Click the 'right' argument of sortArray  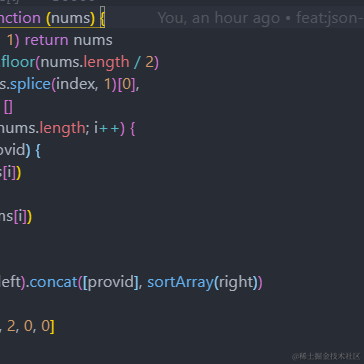click(x=235, y=283)
